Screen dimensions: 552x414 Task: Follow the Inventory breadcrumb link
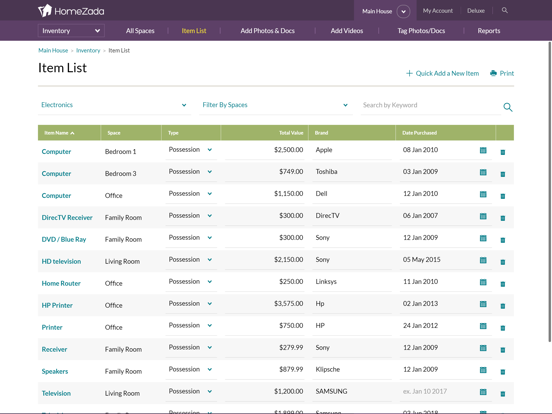pyautogui.click(x=88, y=50)
